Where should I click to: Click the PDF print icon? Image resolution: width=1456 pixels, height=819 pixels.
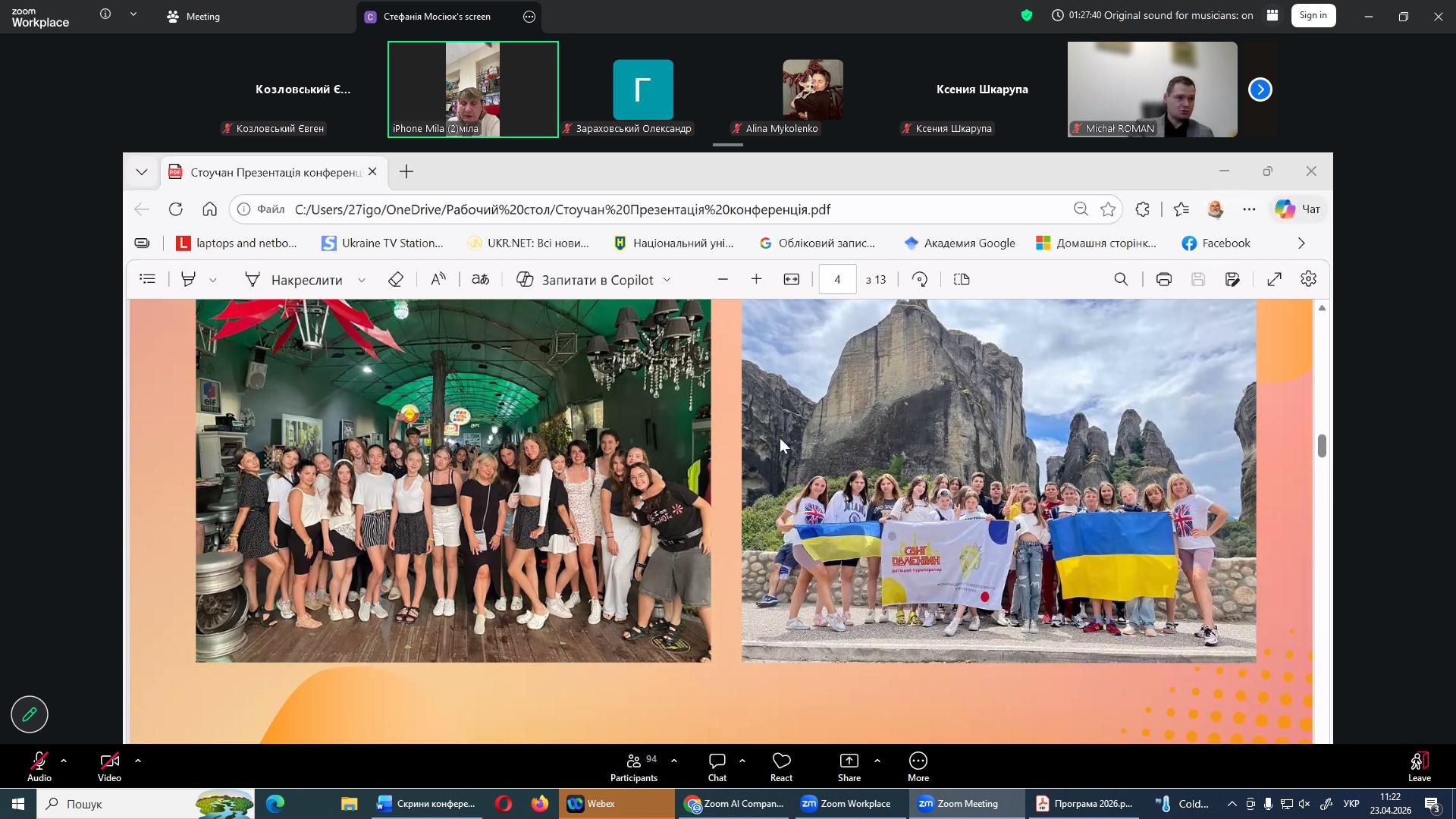tap(1163, 280)
